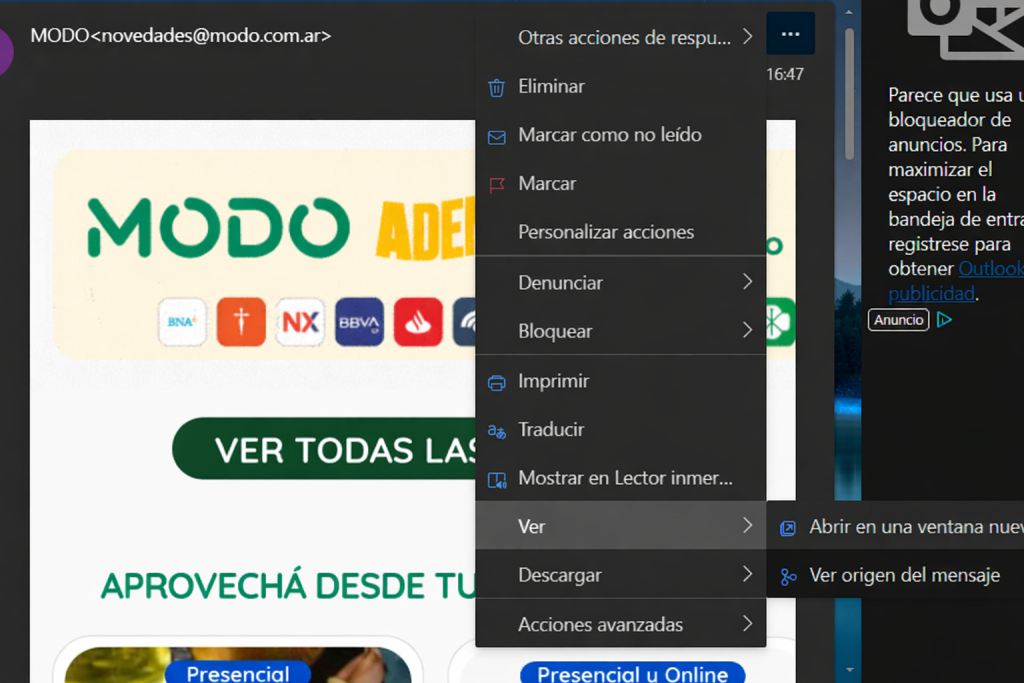
Task: Click the Ver origen del mensaje icon
Action: point(788,576)
